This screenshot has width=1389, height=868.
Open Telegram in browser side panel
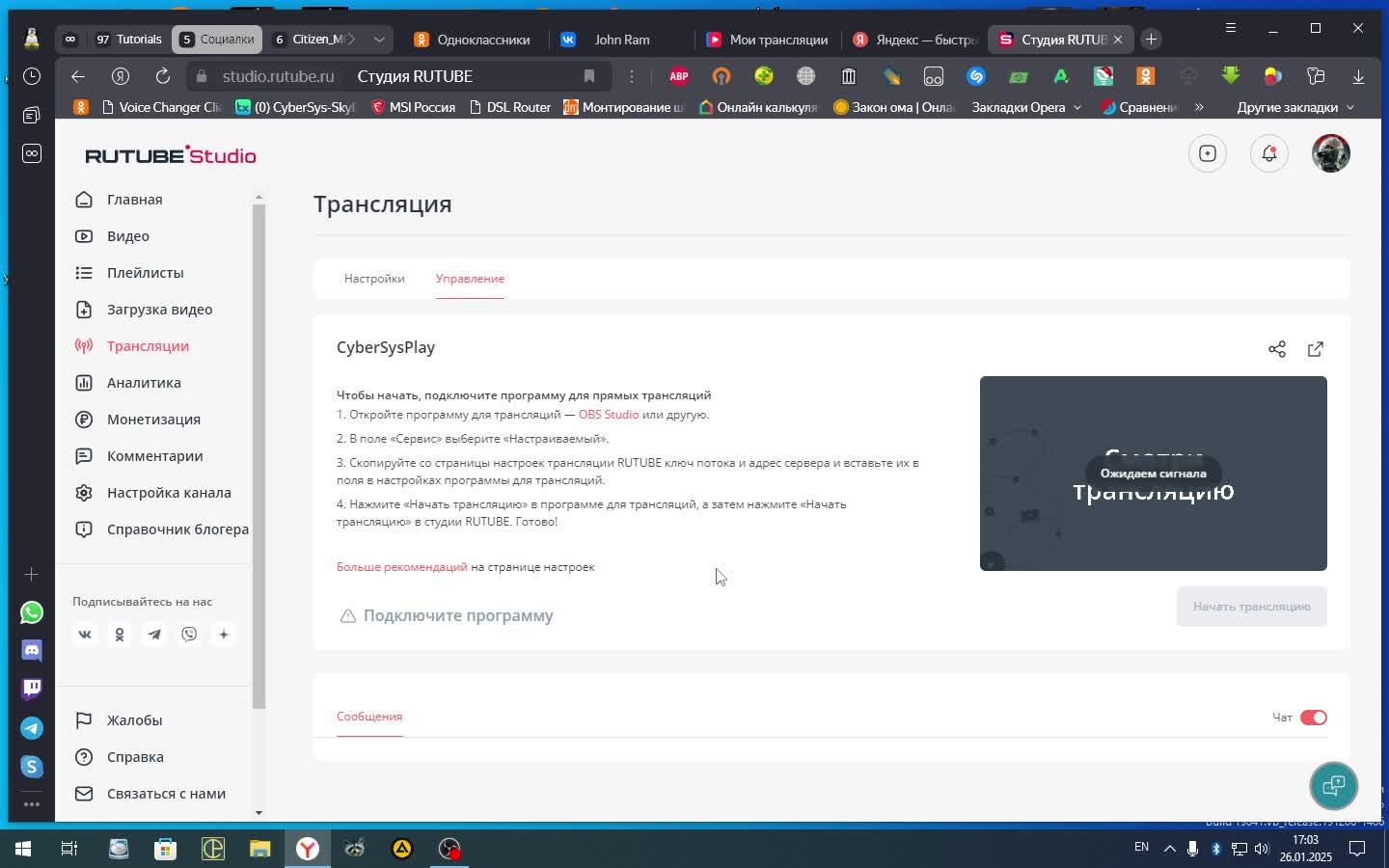pyautogui.click(x=32, y=728)
